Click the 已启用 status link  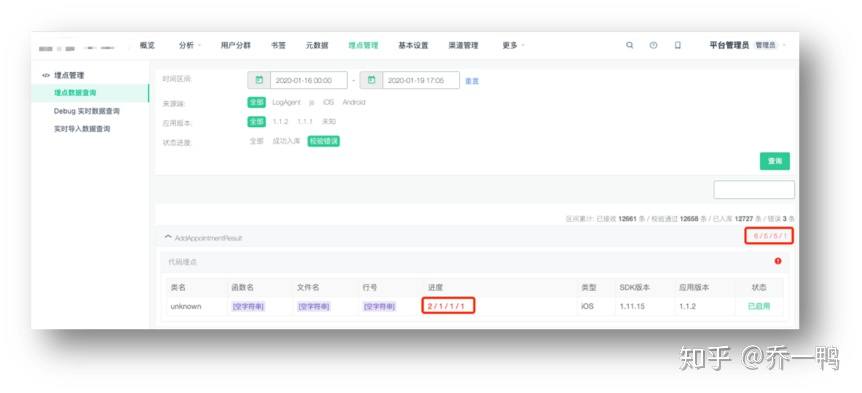click(759, 306)
